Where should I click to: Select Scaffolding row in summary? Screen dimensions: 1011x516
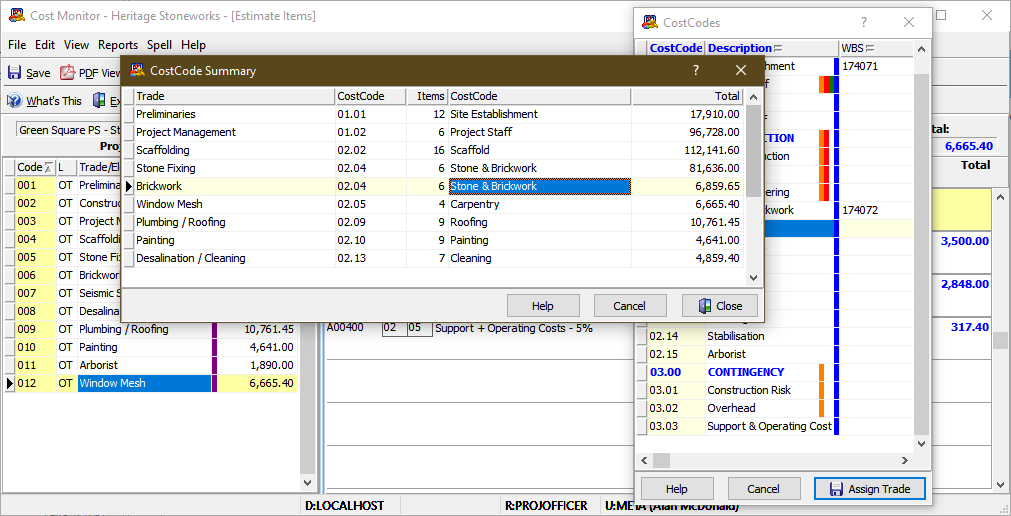433,150
